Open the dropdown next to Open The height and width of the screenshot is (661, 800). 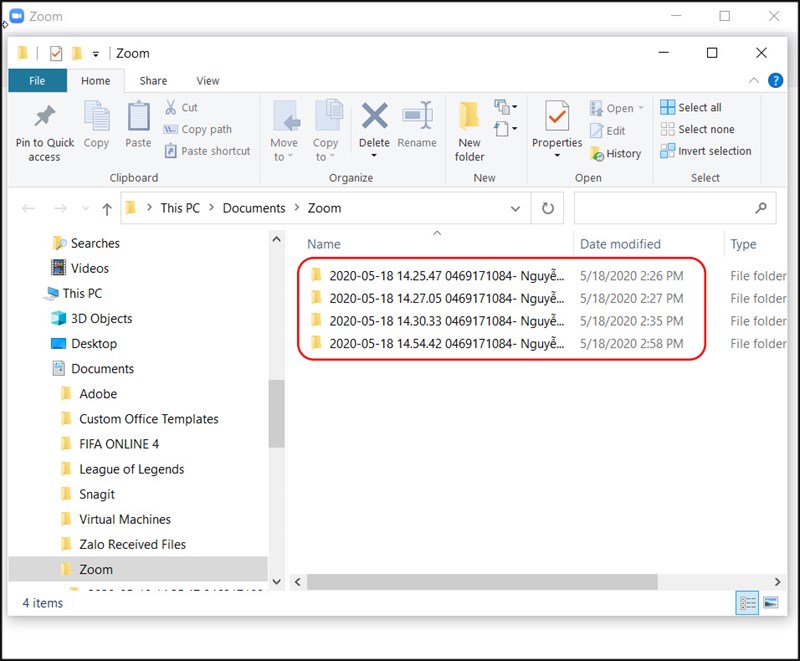[x=641, y=107]
